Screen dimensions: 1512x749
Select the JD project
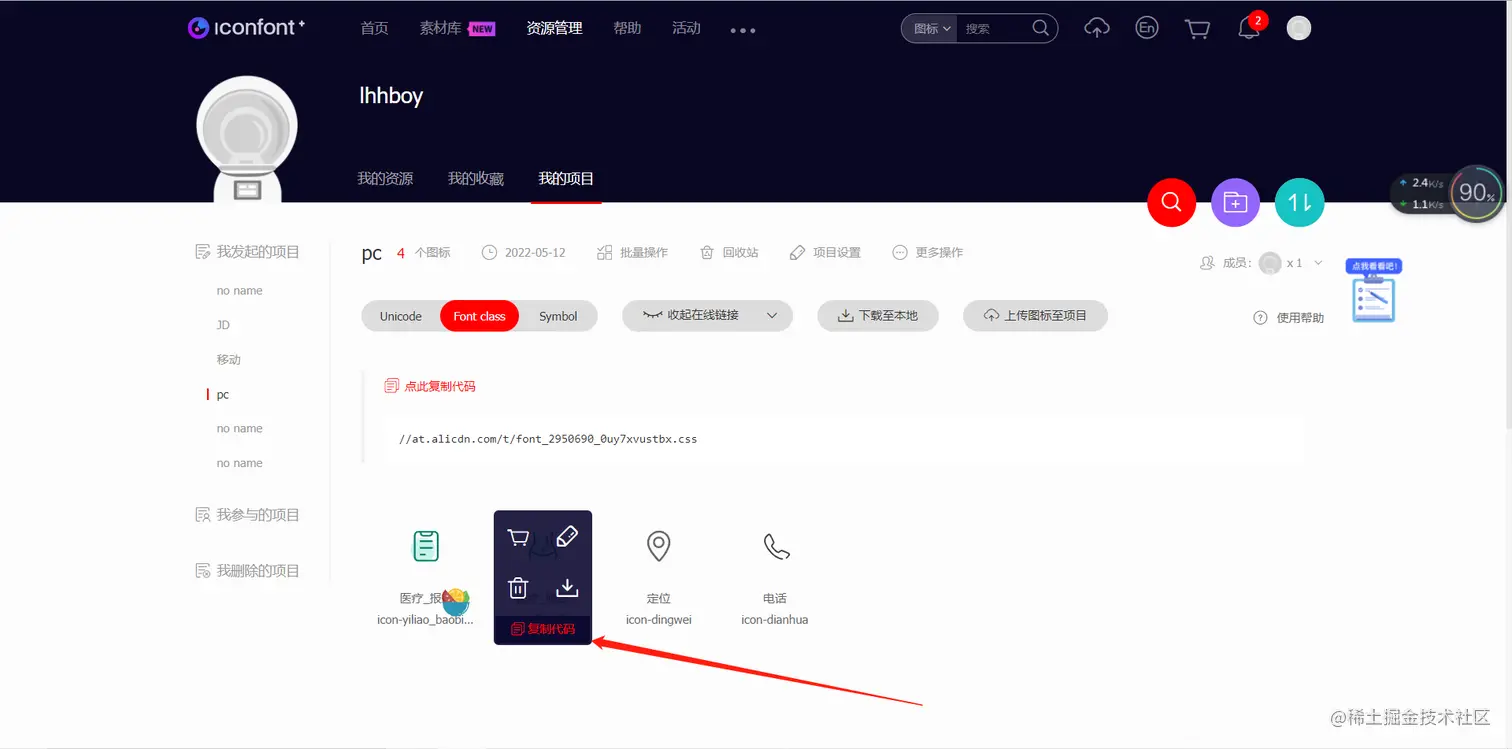[x=223, y=325]
